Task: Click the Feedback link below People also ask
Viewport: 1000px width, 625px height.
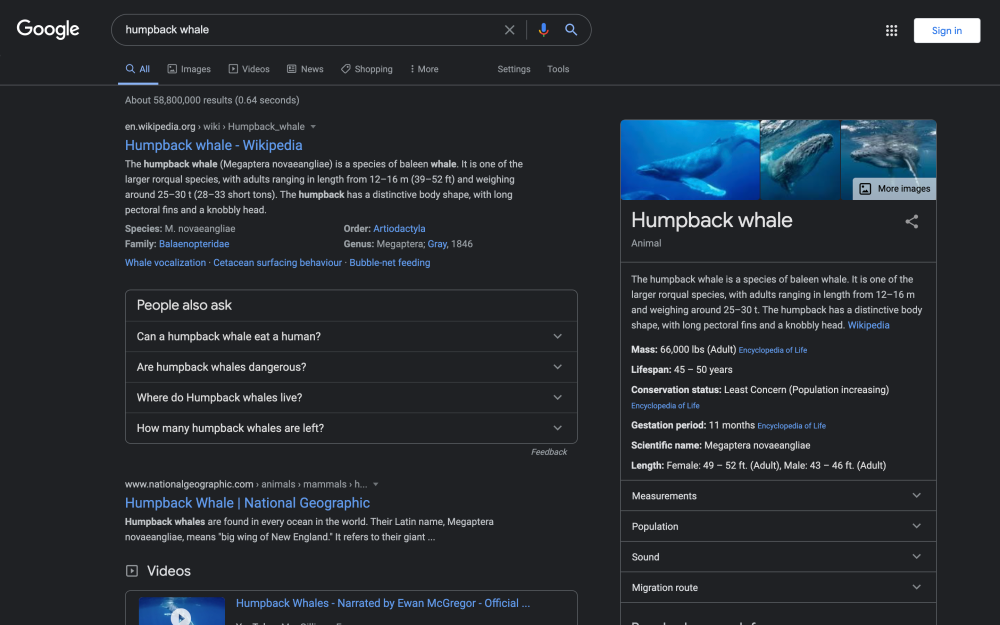Action: click(x=549, y=452)
